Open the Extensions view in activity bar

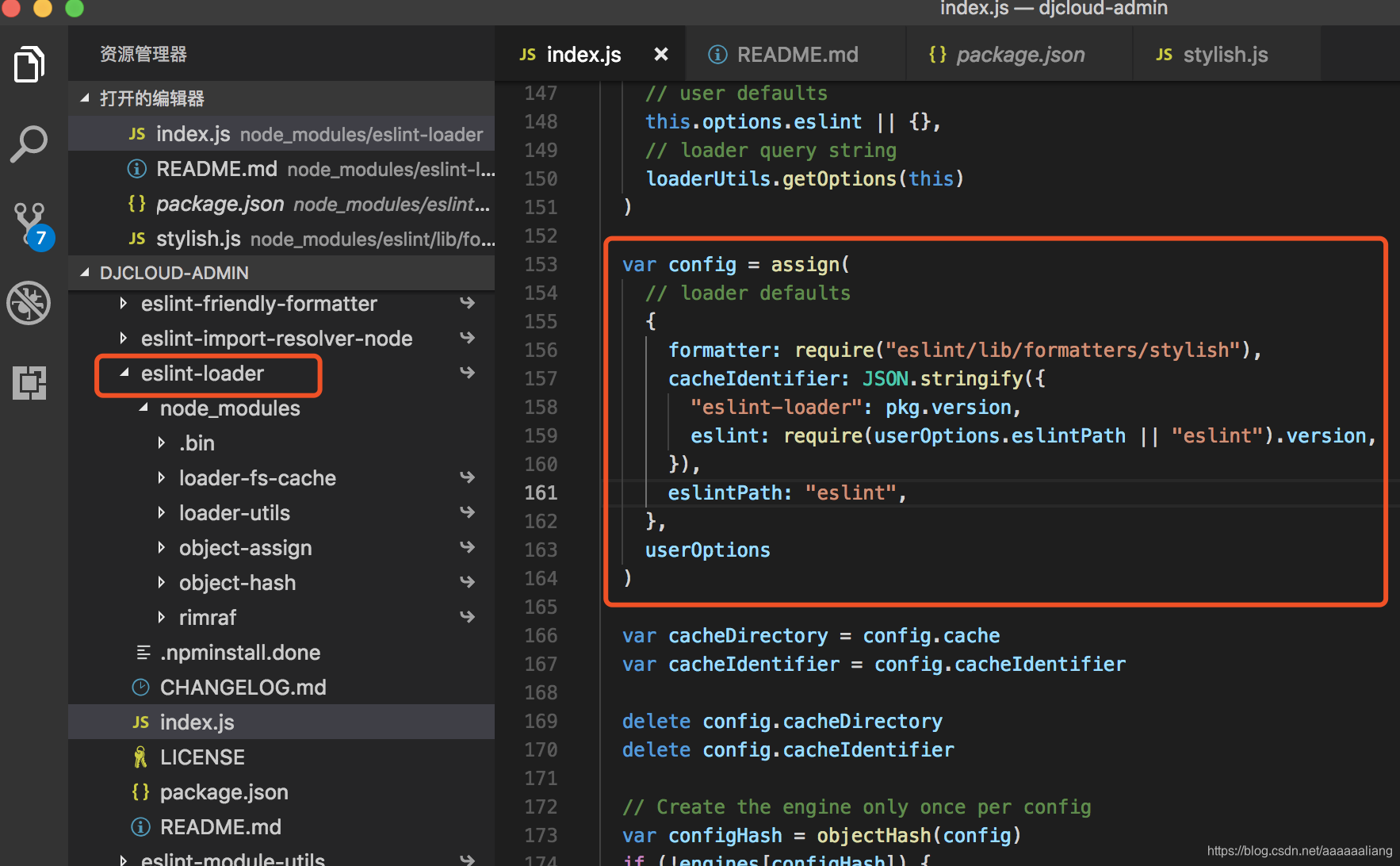[29, 383]
